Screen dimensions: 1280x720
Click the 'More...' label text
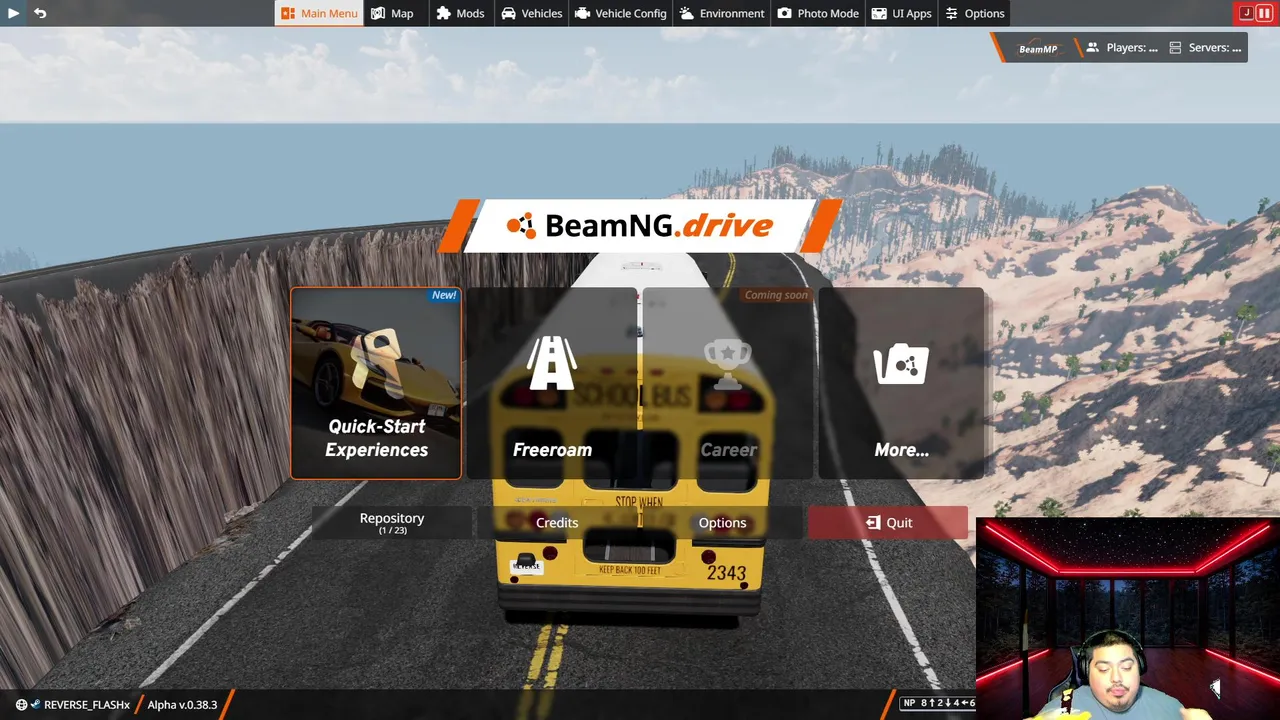[902, 450]
